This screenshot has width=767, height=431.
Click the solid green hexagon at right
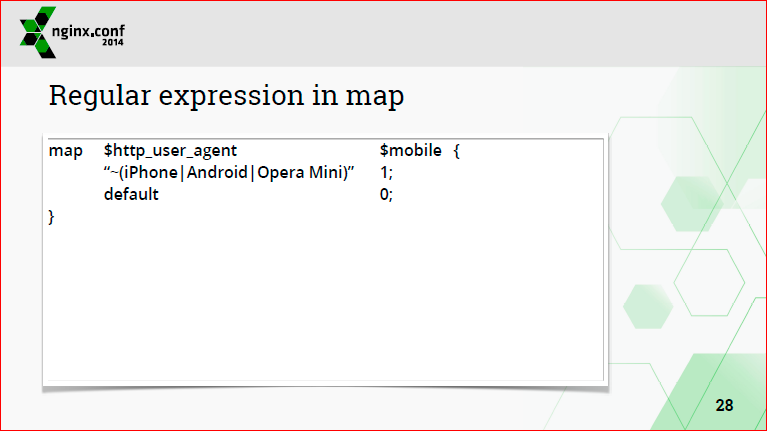point(692,204)
